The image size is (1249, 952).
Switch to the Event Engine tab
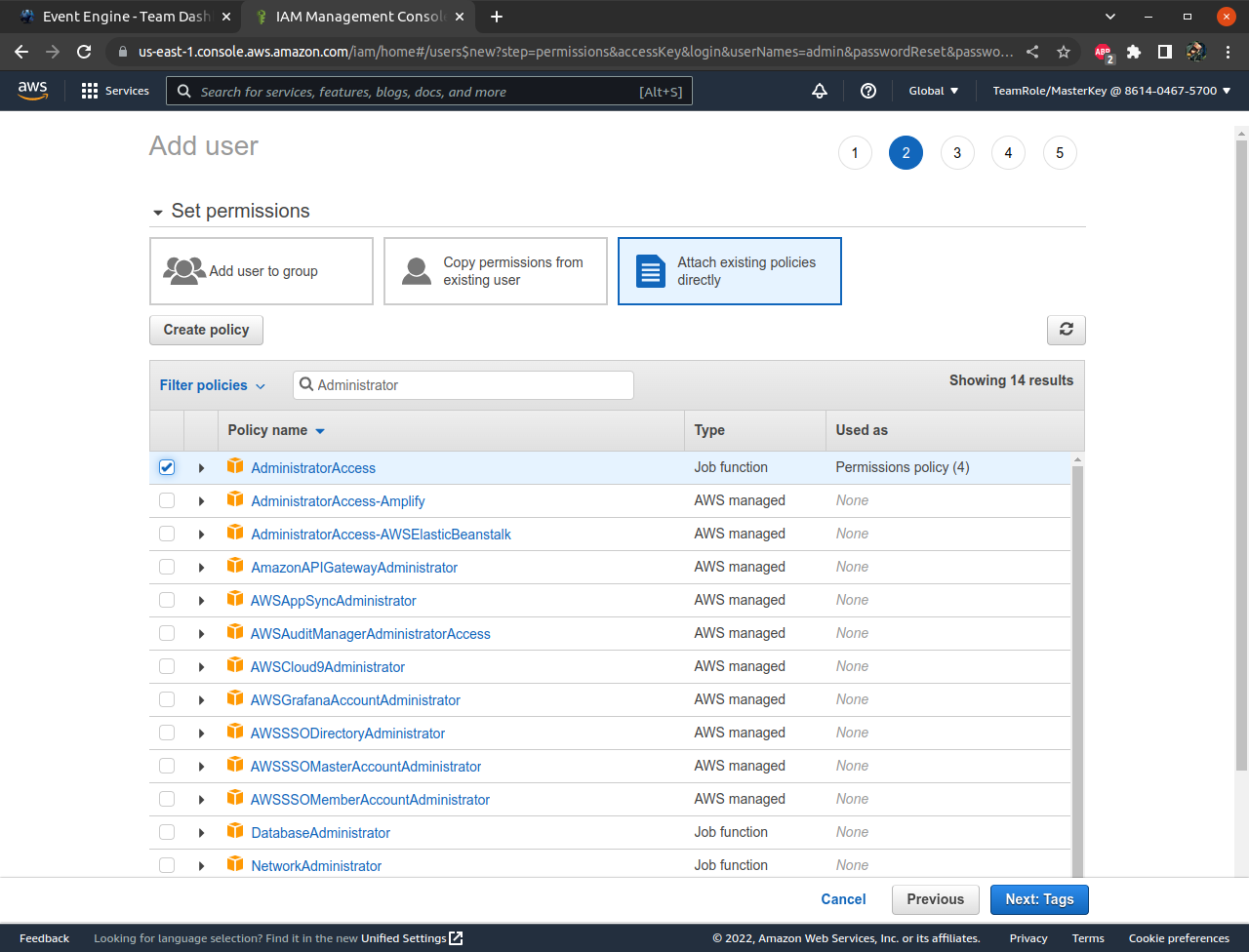coord(125,17)
